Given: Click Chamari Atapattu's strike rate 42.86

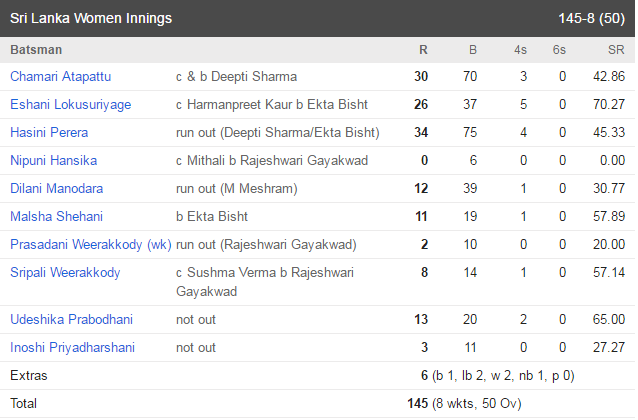Looking at the screenshot, I should click(x=609, y=77).
